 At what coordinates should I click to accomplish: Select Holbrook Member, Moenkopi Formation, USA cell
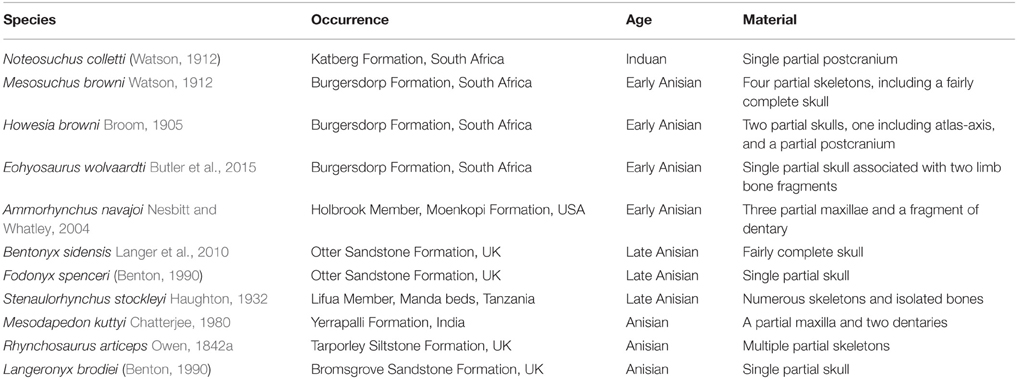[x=448, y=210]
